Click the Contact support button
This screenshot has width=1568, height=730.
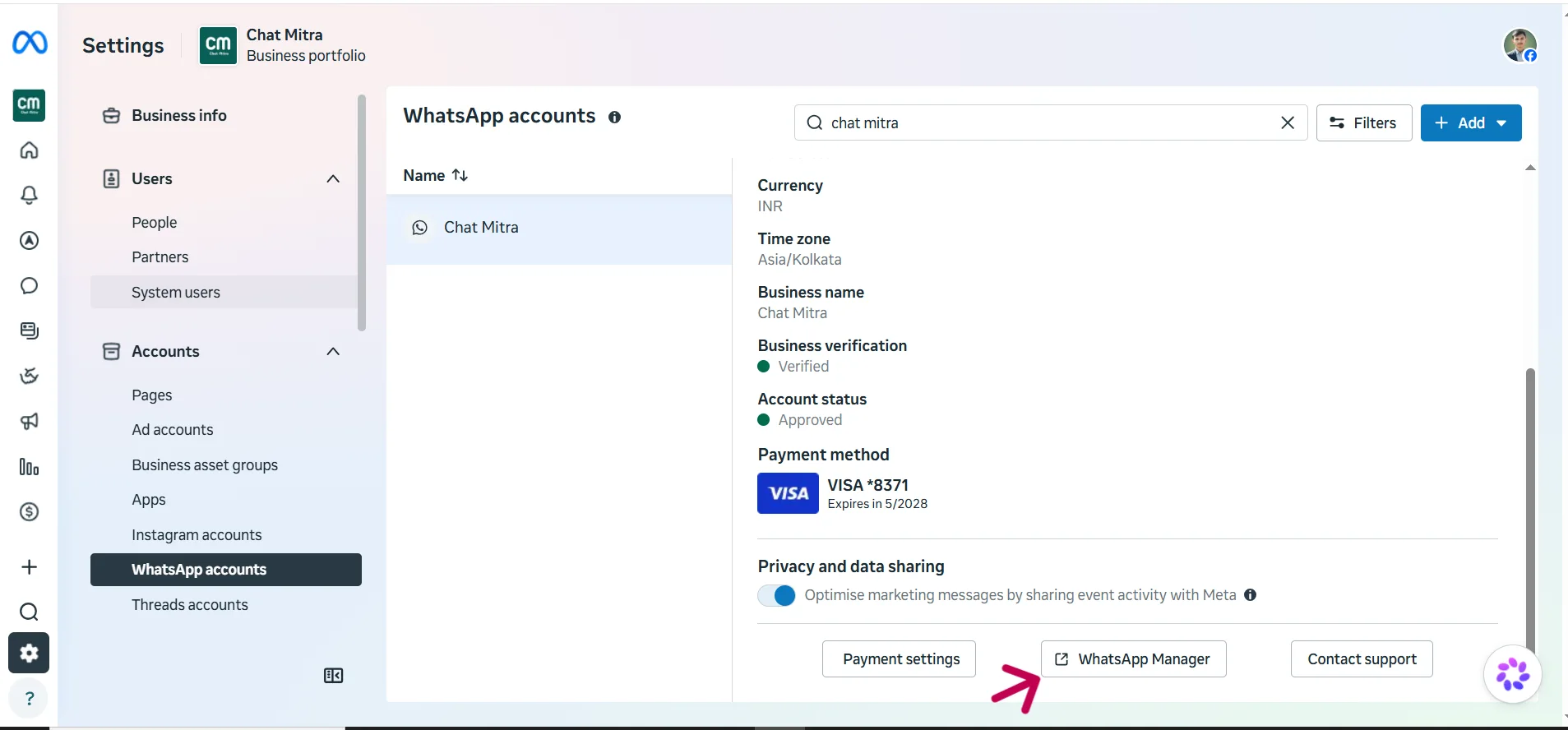pyautogui.click(x=1362, y=659)
